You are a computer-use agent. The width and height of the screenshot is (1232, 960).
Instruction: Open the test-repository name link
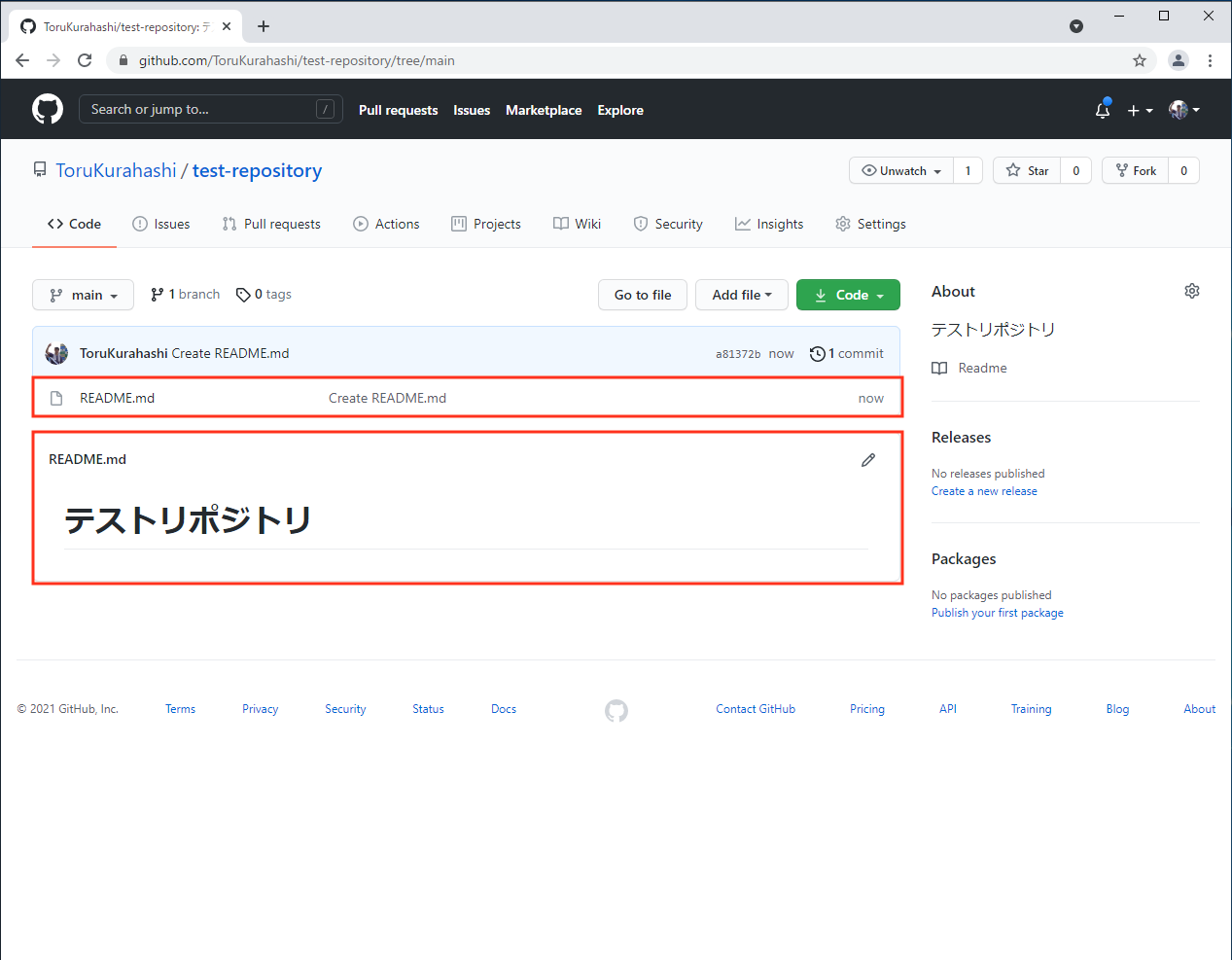[257, 170]
